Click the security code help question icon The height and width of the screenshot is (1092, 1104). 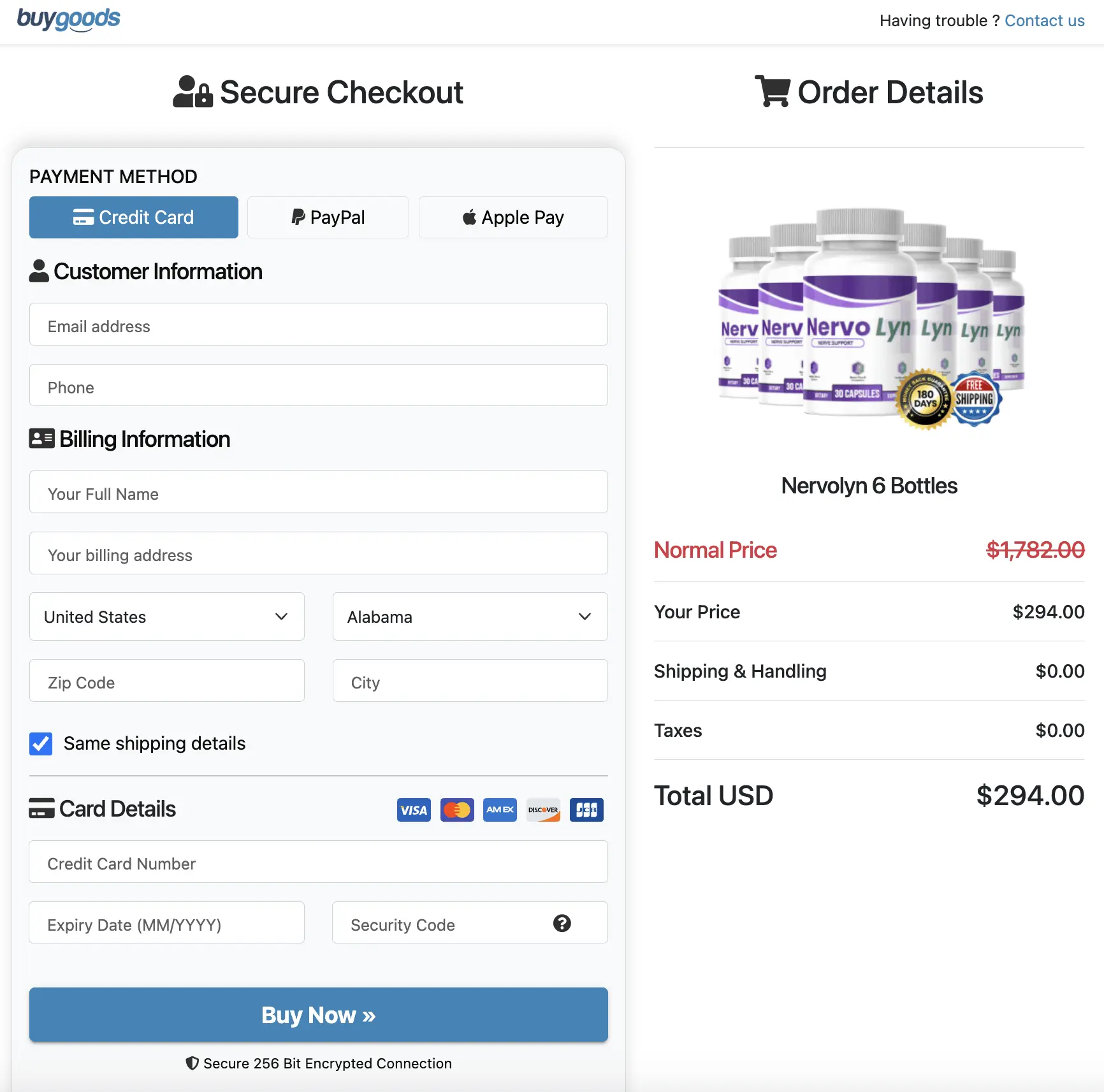point(562,923)
